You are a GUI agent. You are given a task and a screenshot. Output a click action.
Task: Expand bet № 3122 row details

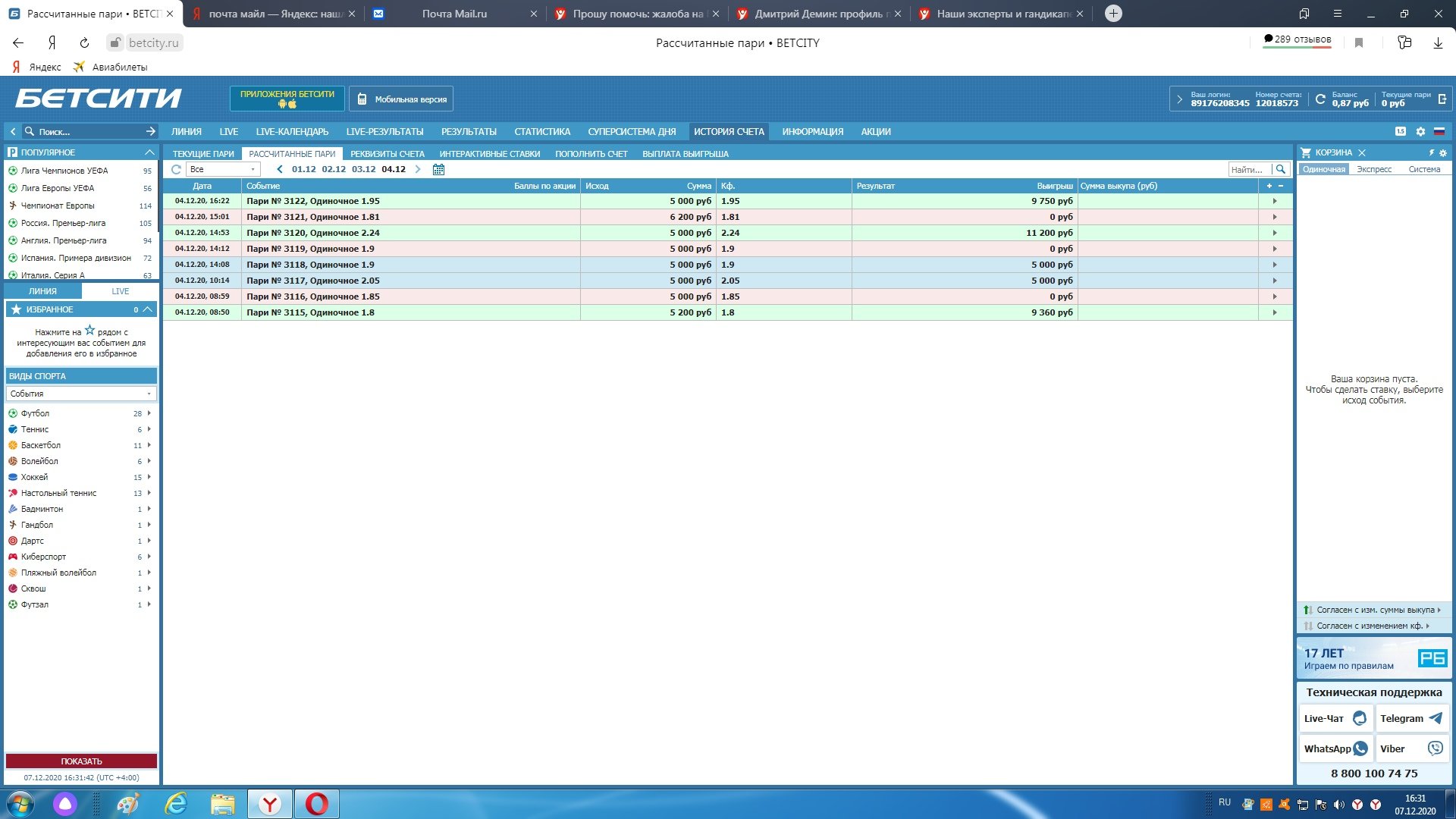pyautogui.click(x=1275, y=201)
